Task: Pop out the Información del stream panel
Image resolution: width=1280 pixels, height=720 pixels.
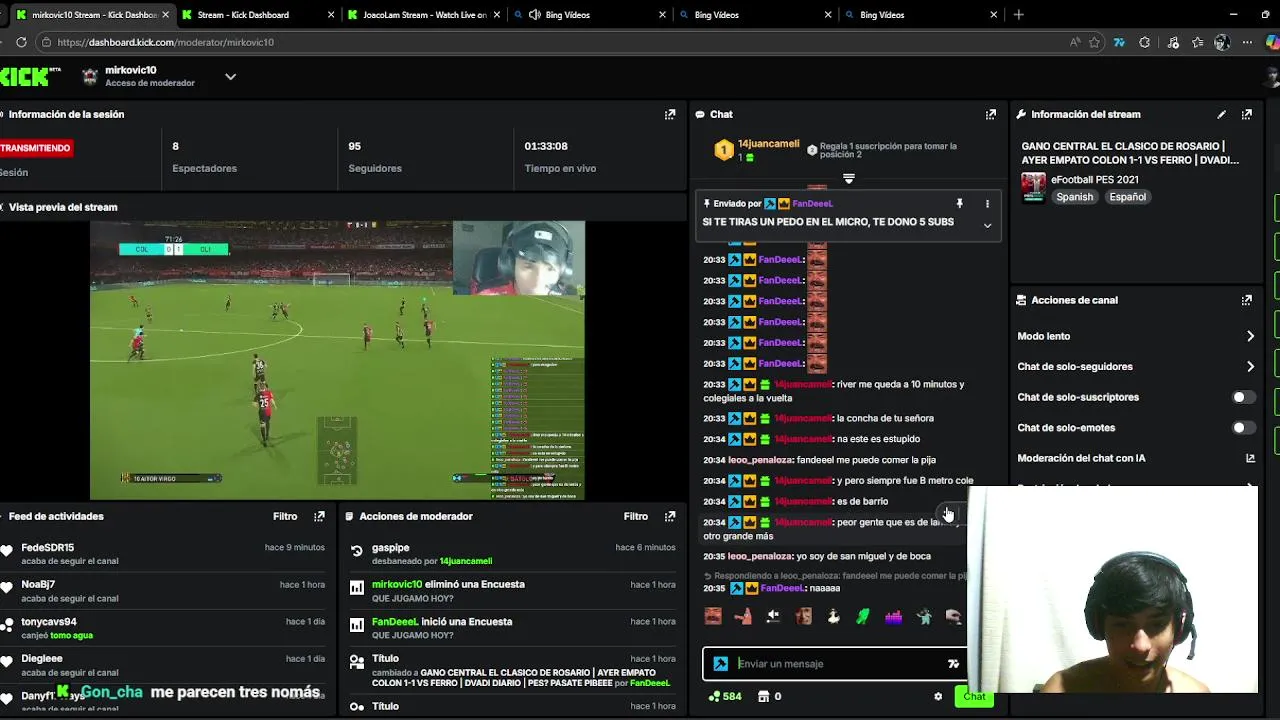Action: [x=1247, y=114]
